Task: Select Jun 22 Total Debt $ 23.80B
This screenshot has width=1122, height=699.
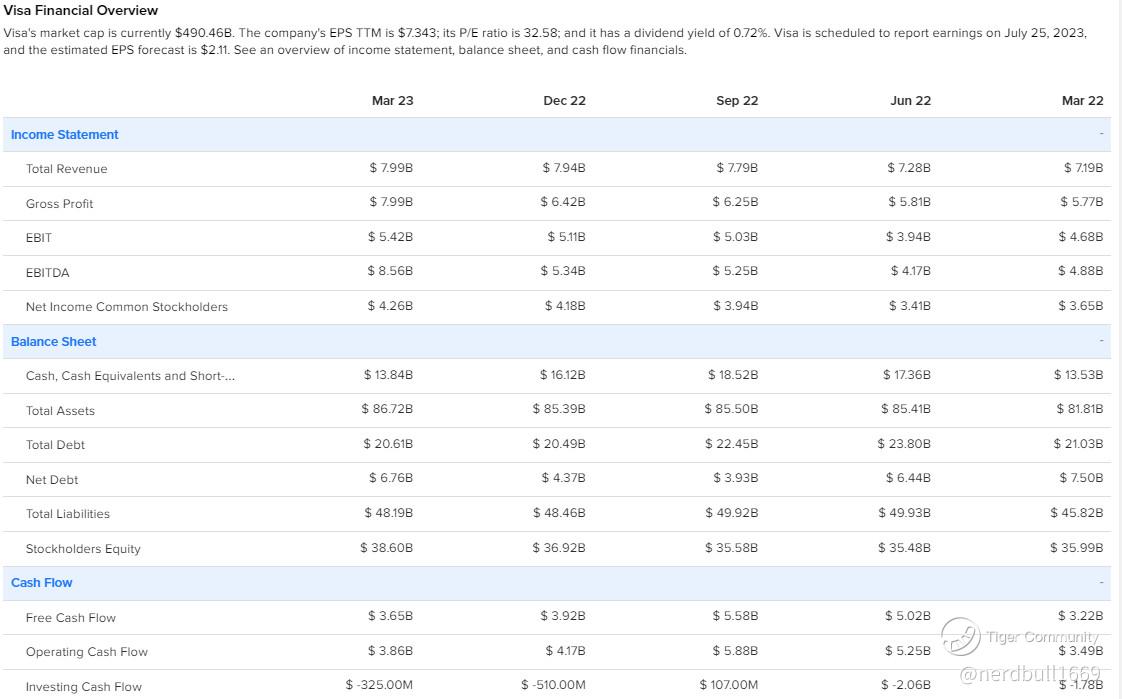Action: 904,444
